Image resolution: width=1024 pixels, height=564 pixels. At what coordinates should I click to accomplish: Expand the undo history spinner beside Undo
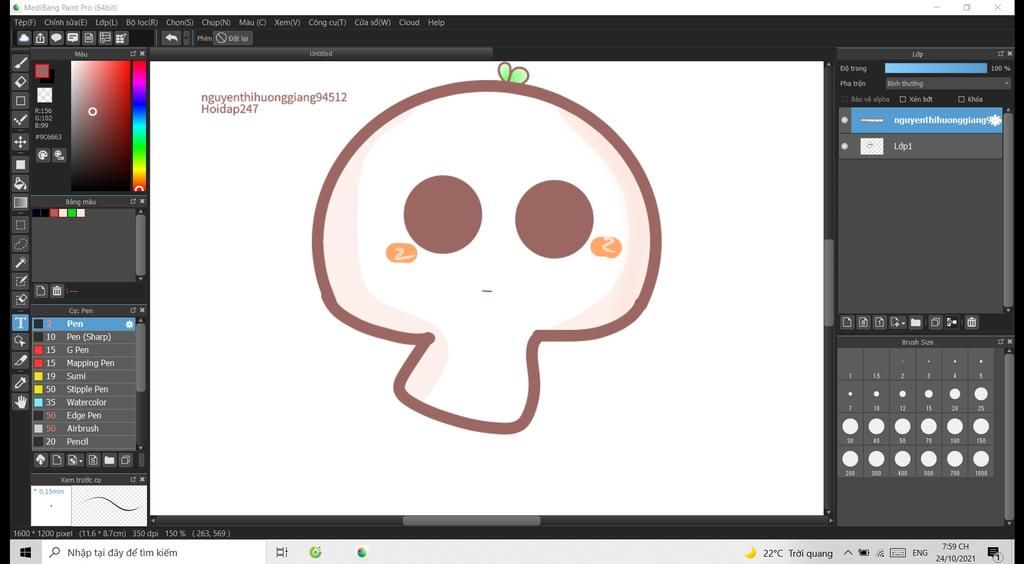pos(187,38)
